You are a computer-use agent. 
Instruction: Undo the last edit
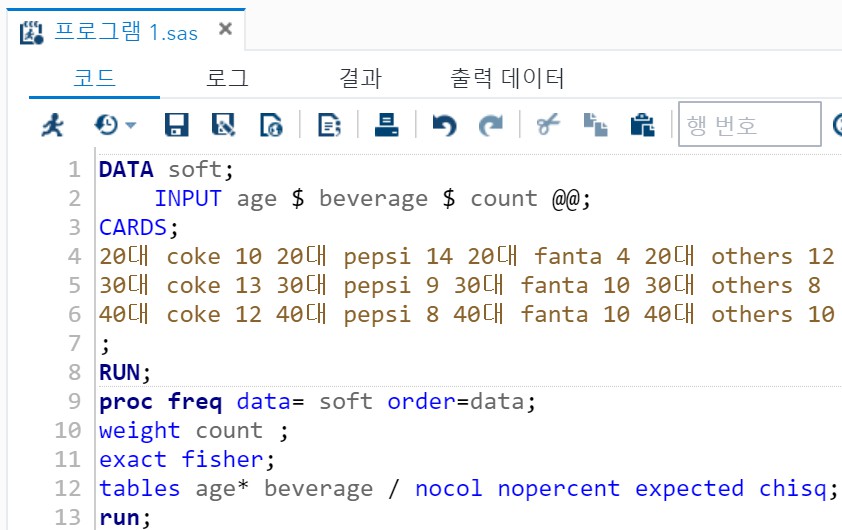[444, 126]
